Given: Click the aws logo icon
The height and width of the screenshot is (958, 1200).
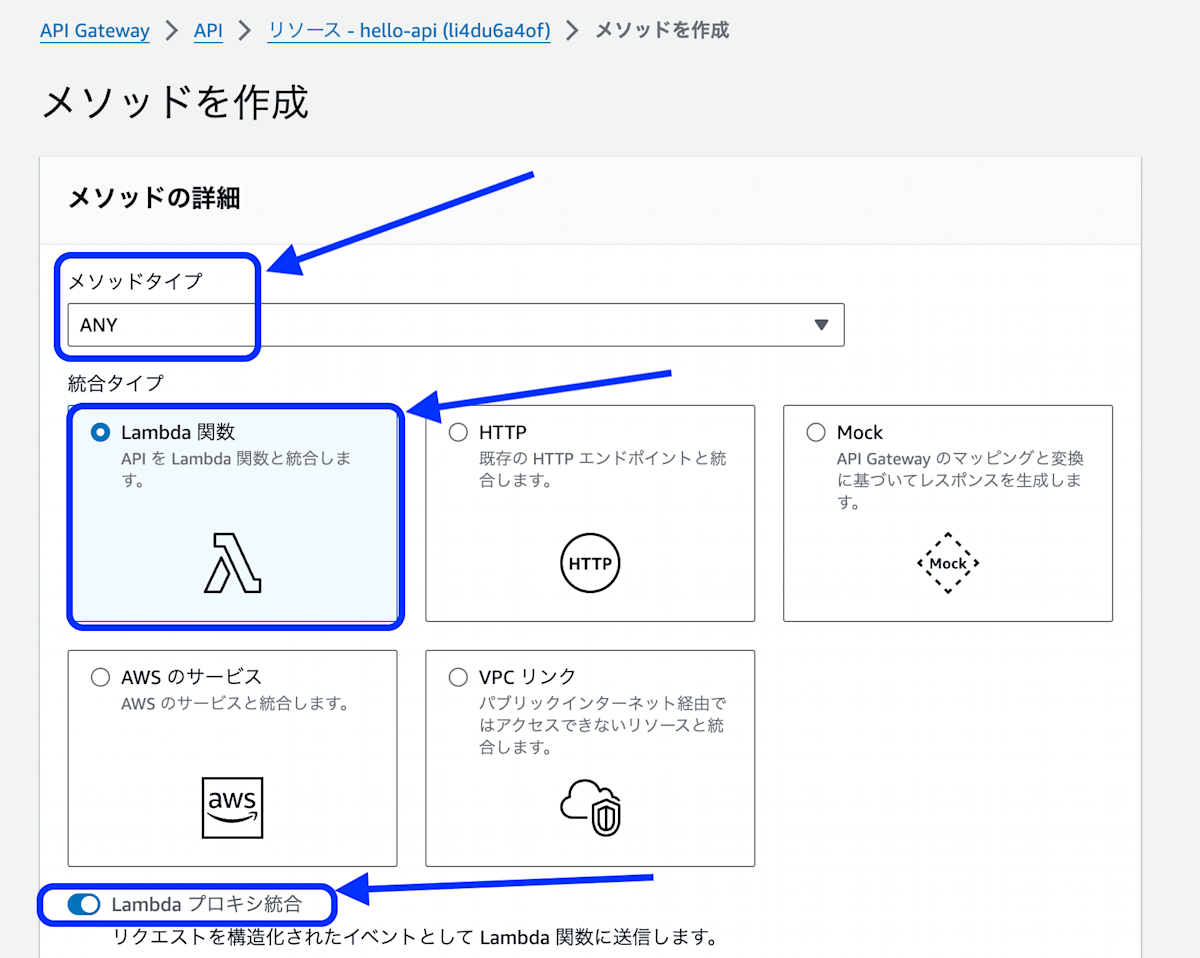Looking at the screenshot, I should point(232,807).
